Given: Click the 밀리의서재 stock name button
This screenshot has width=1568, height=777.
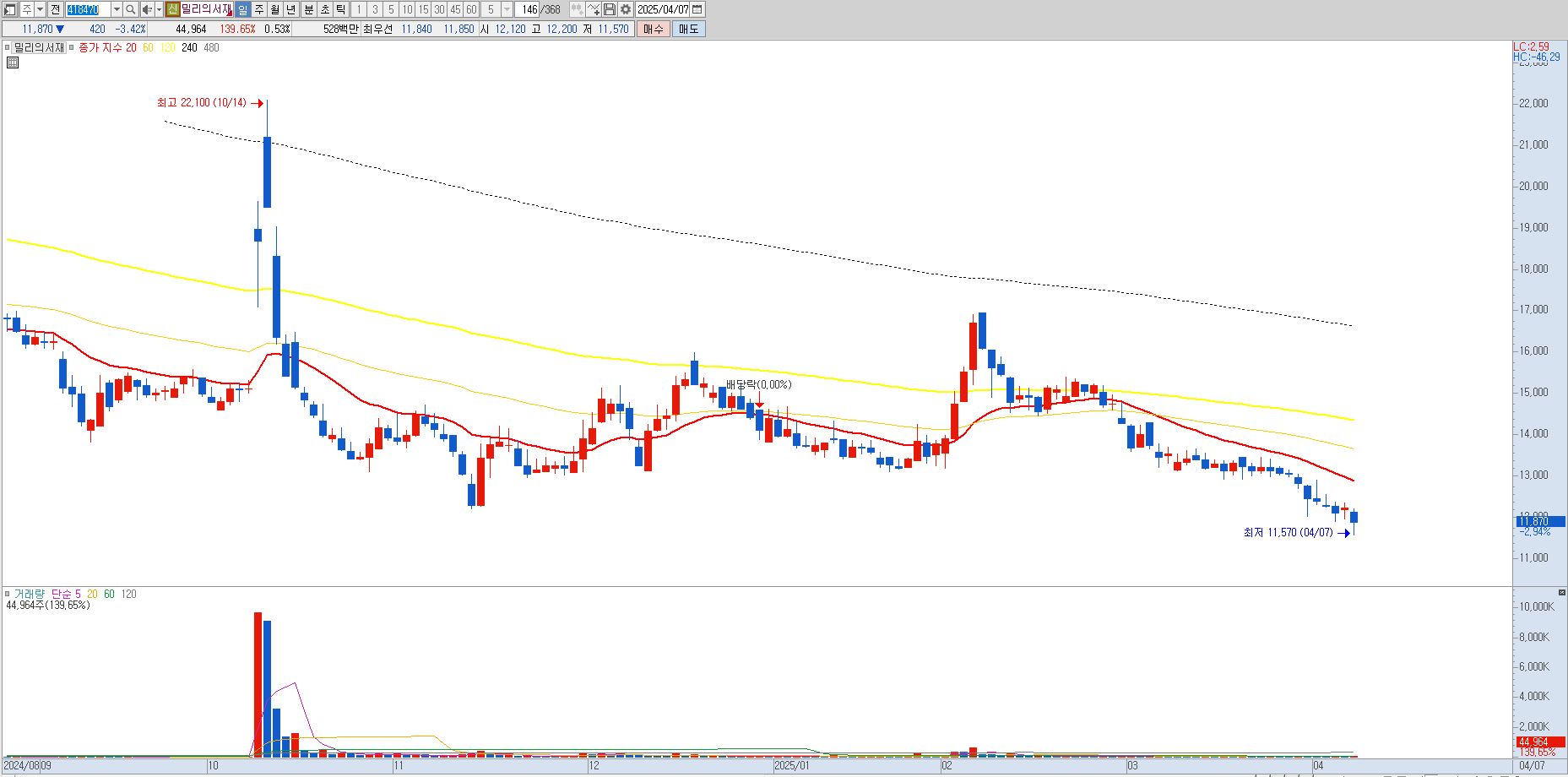Looking at the screenshot, I should tap(206, 9).
